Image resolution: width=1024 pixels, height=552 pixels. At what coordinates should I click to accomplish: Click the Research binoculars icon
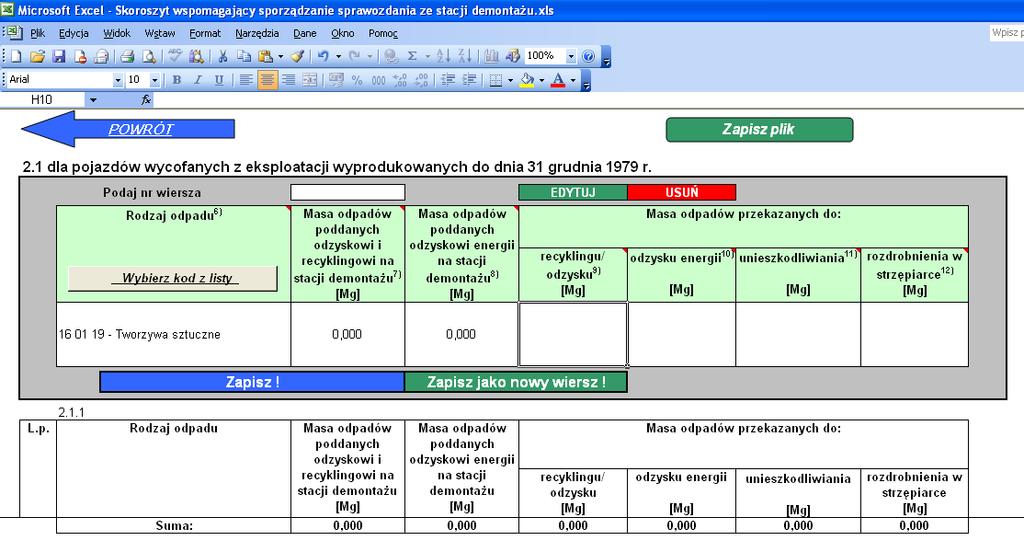(196, 57)
